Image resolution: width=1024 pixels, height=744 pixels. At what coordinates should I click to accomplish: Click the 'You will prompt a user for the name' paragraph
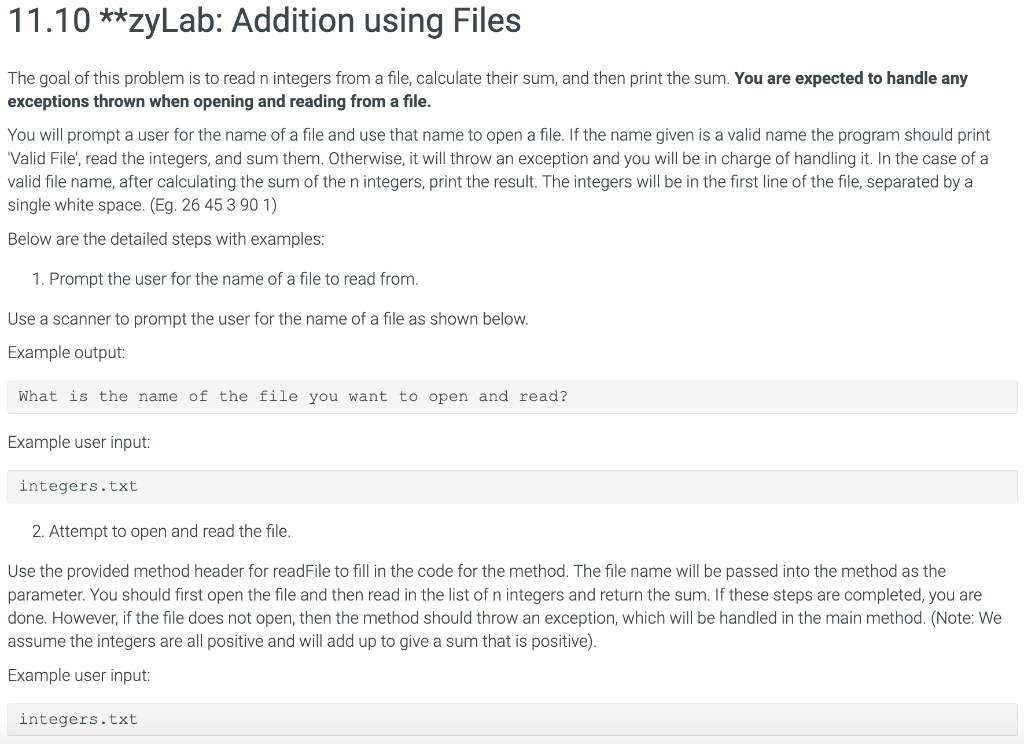(x=499, y=170)
